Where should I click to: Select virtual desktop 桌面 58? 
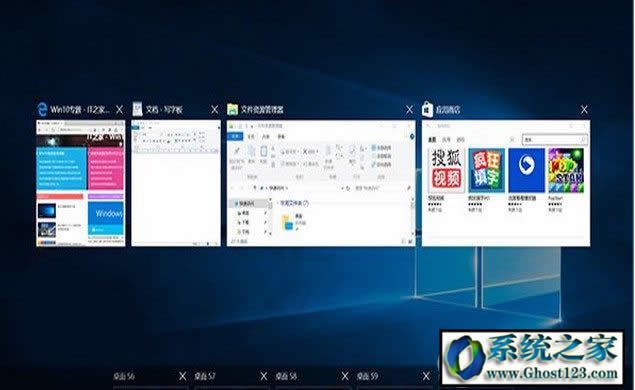pos(286,376)
